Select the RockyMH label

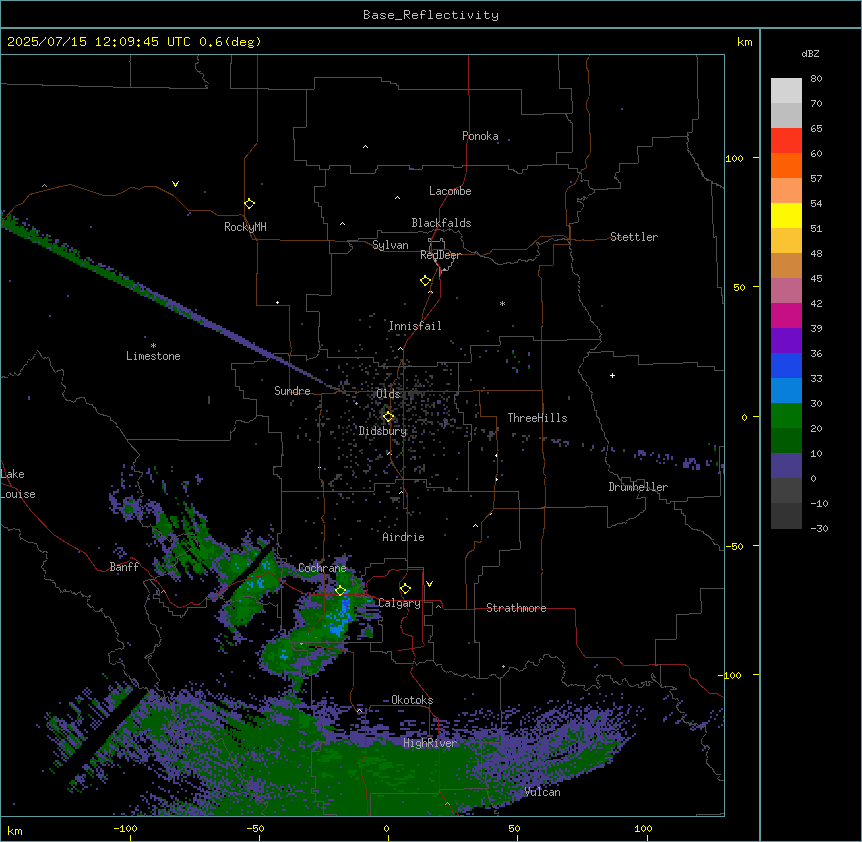[245, 227]
